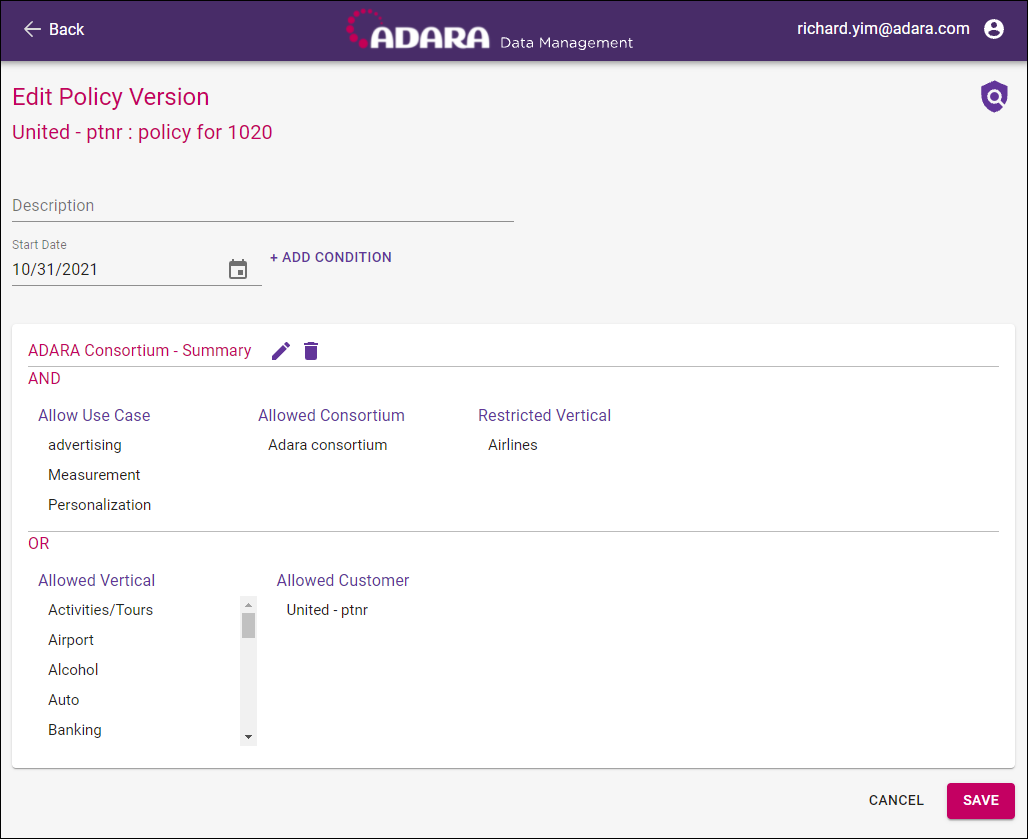This screenshot has width=1028, height=839.
Task: Click the 'Data Management' header text
Action: (x=566, y=43)
